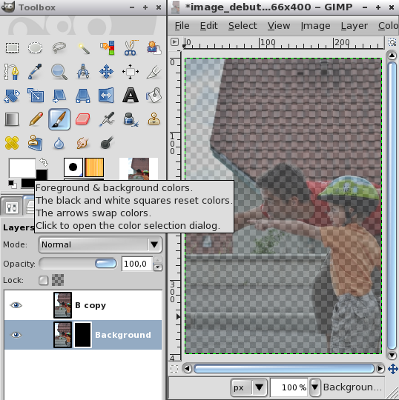Click the black background color swatch

42,175
